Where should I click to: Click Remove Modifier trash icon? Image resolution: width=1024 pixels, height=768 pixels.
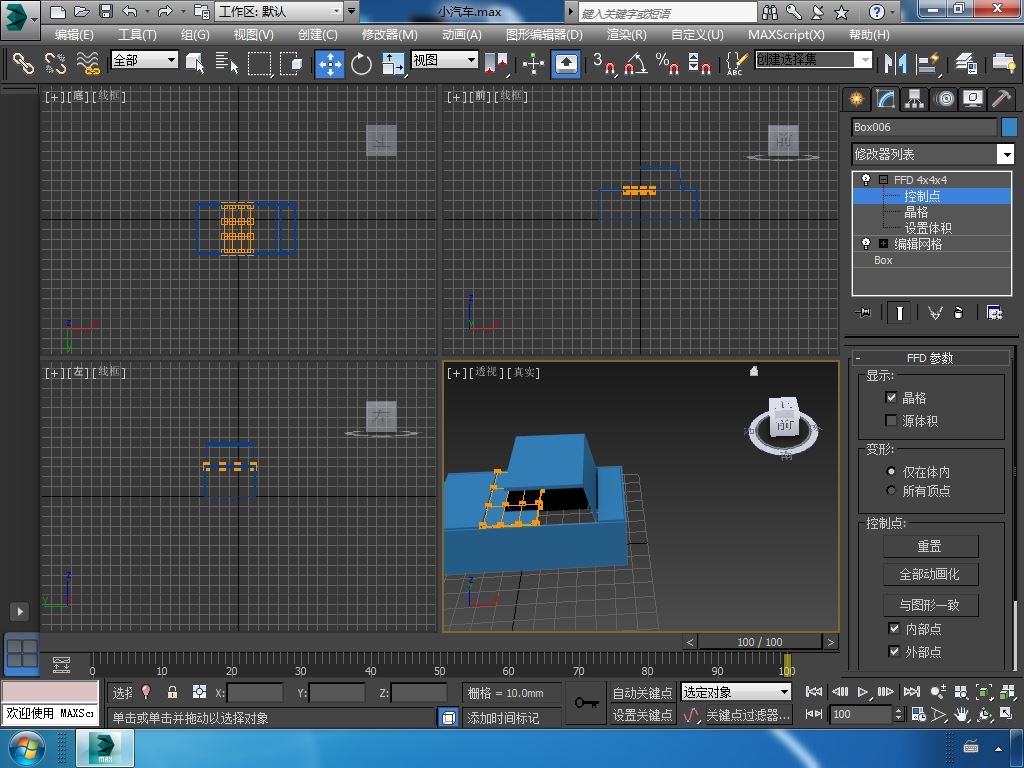tap(958, 313)
